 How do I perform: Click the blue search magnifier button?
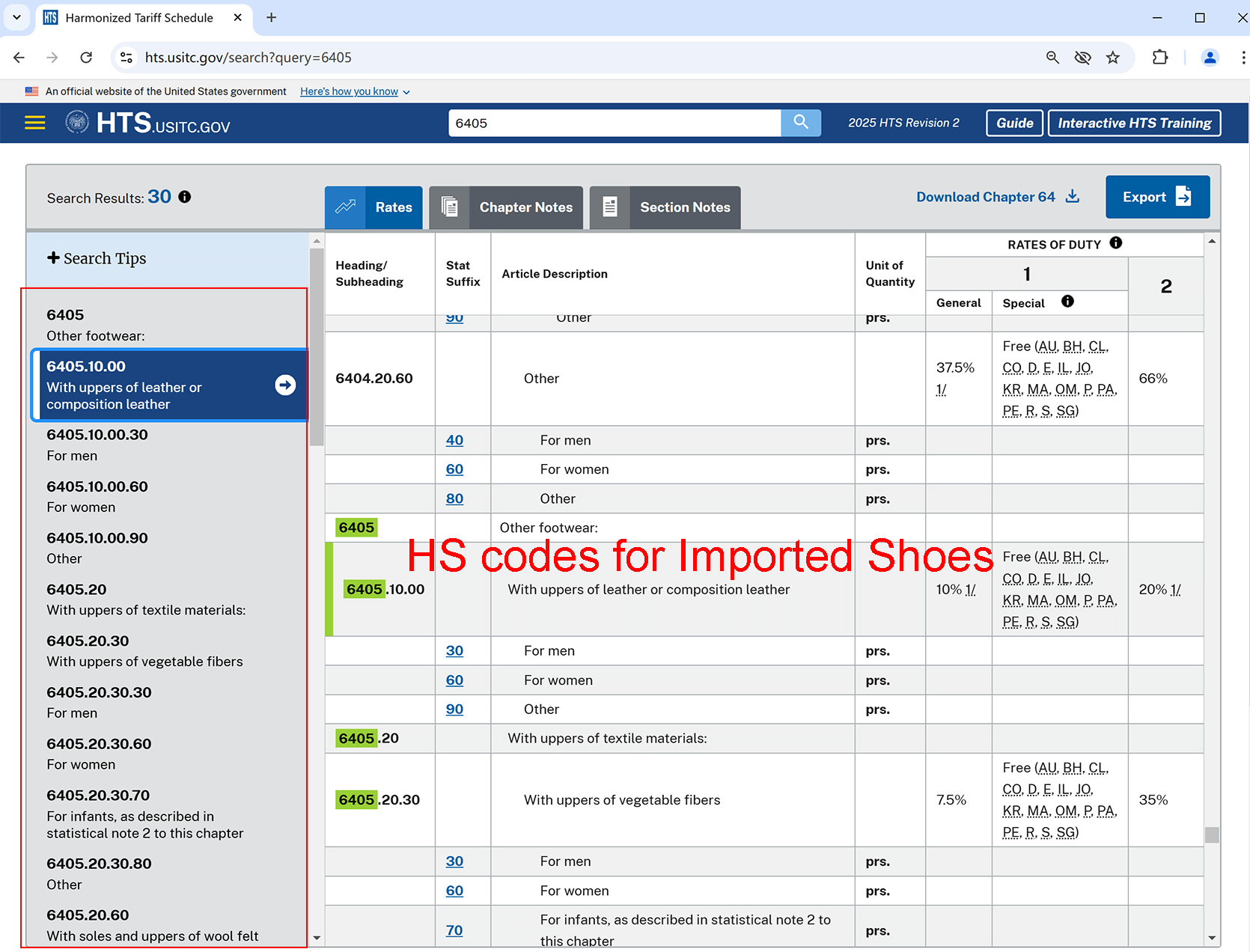(x=800, y=123)
